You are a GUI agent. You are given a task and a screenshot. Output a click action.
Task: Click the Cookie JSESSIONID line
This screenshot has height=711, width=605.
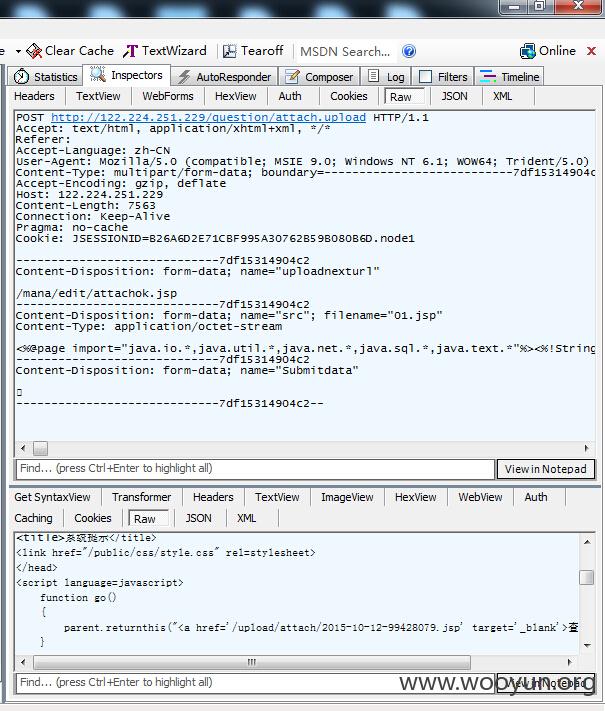[x=215, y=239]
